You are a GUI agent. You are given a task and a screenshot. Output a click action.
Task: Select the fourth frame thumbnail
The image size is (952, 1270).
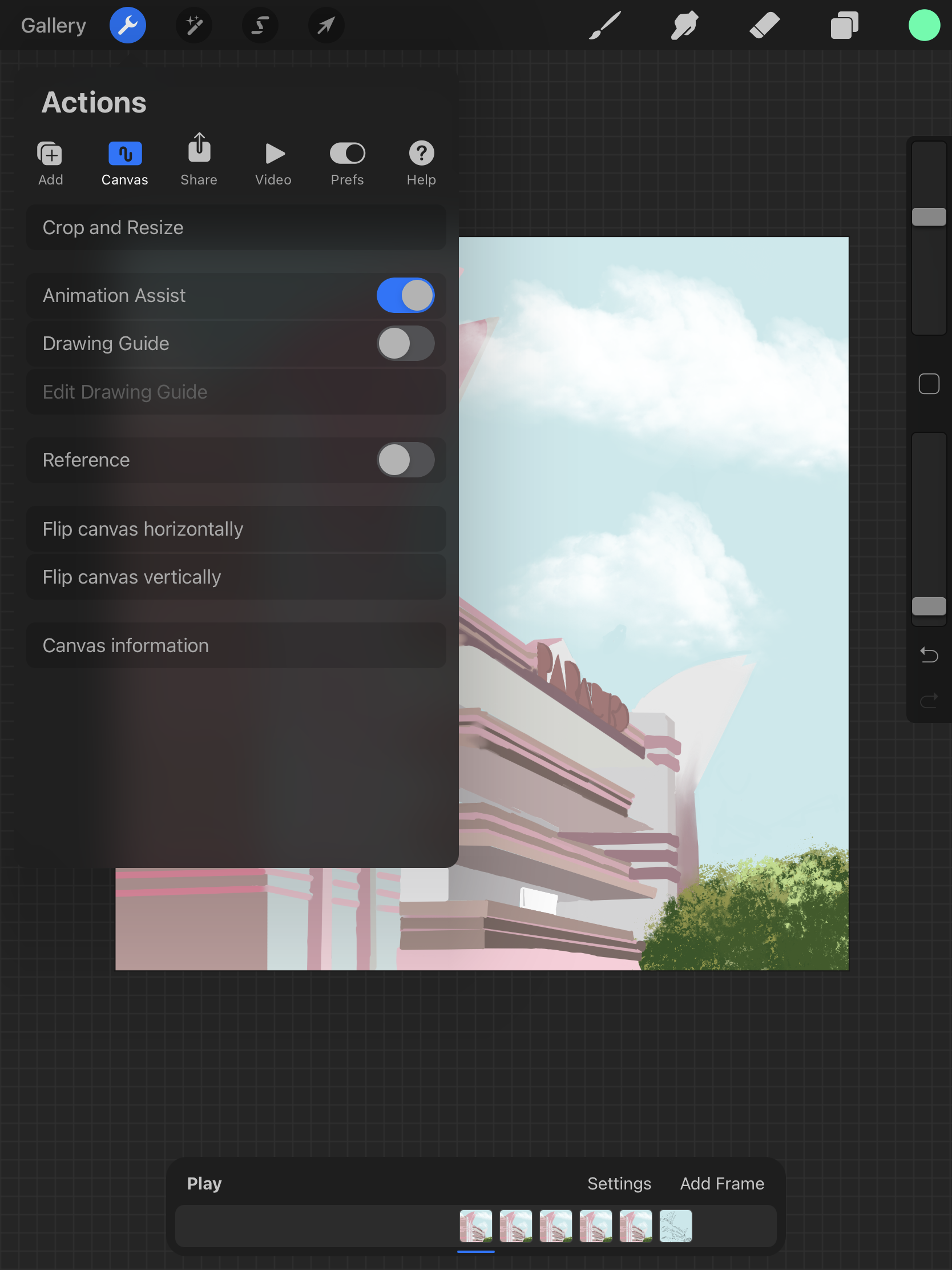tap(596, 1226)
